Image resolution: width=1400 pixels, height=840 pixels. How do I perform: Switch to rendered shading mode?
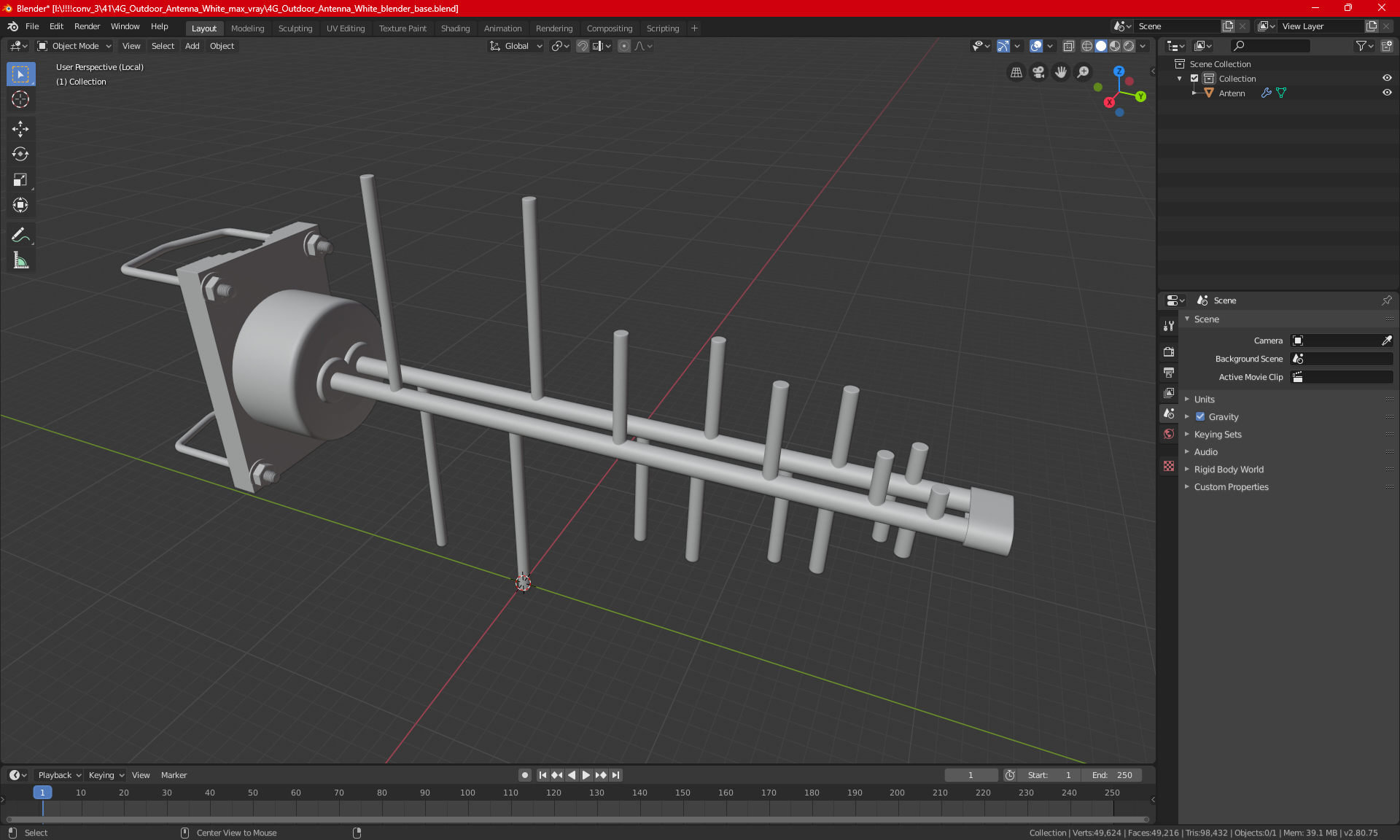pyautogui.click(x=1129, y=46)
